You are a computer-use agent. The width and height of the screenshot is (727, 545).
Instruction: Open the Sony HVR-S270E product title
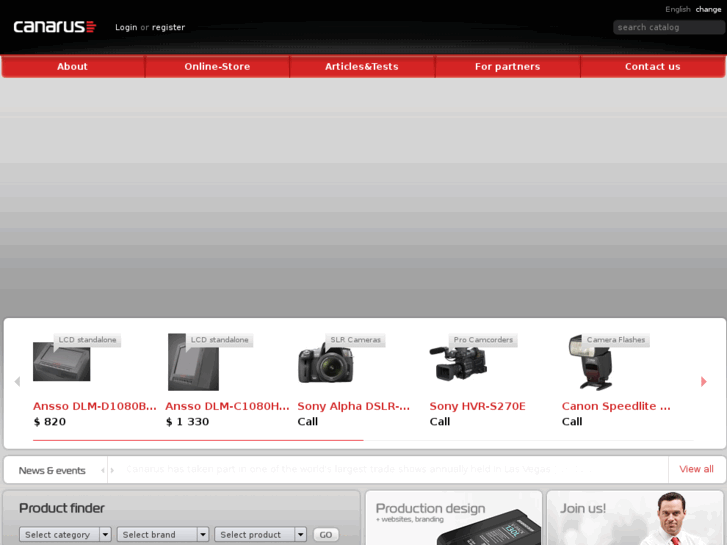pos(478,406)
